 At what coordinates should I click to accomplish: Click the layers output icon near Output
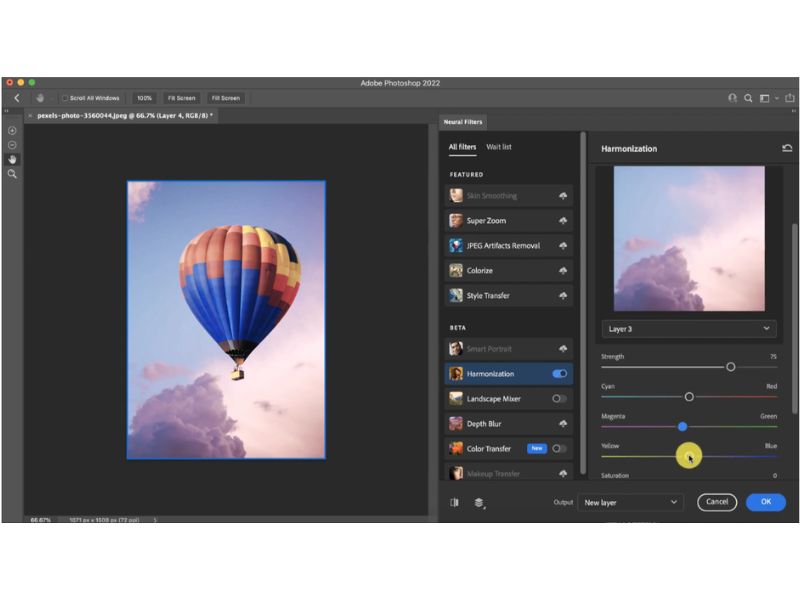478,502
